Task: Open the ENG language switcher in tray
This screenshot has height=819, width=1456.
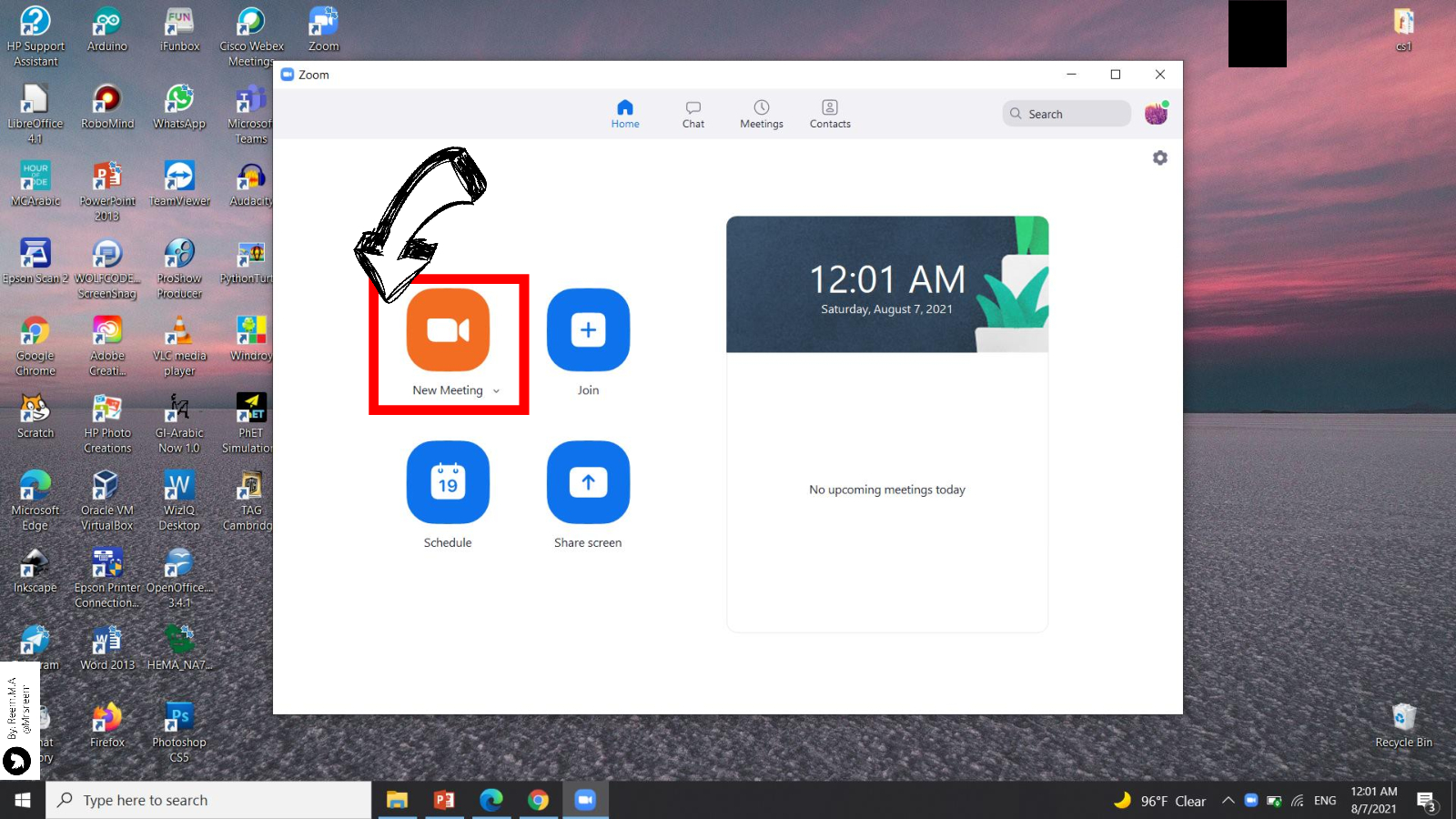Action: coord(1325,801)
